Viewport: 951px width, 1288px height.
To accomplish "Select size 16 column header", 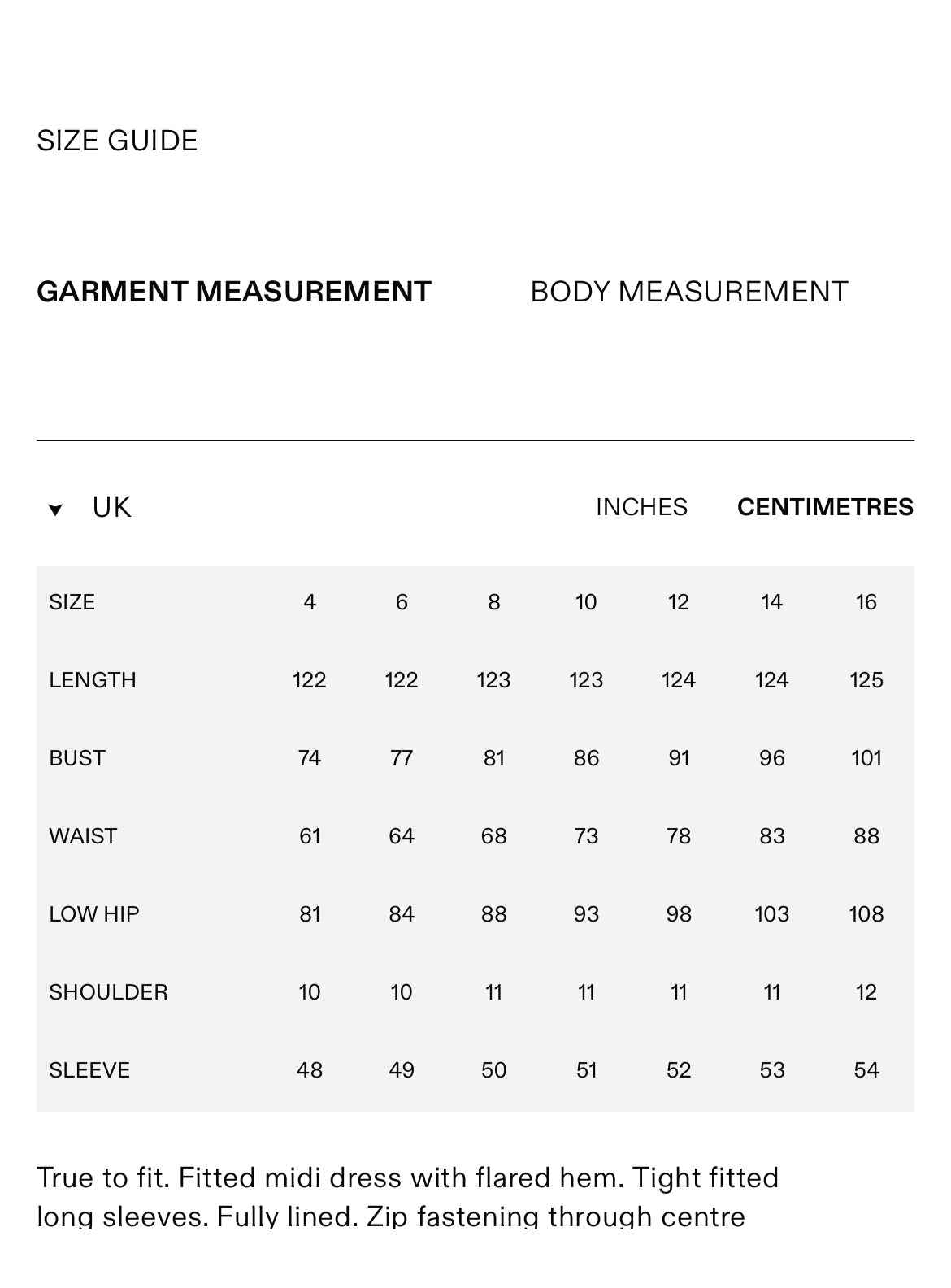I will pos(866,602).
